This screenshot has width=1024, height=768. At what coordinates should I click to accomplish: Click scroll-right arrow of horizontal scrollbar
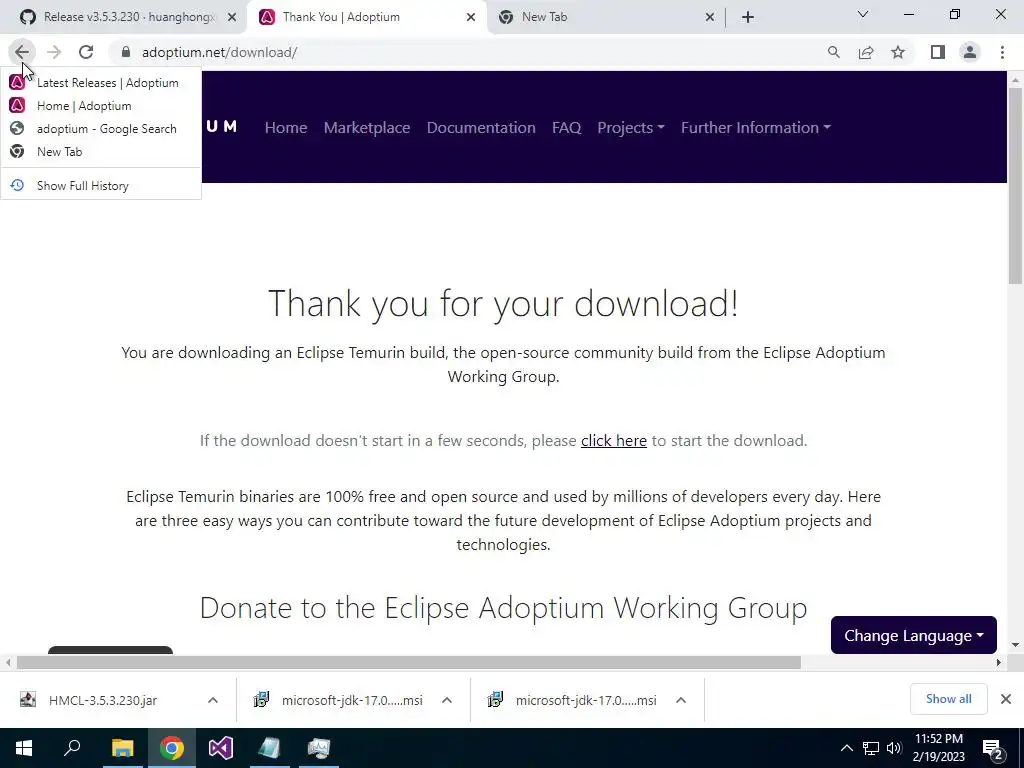(x=999, y=662)
